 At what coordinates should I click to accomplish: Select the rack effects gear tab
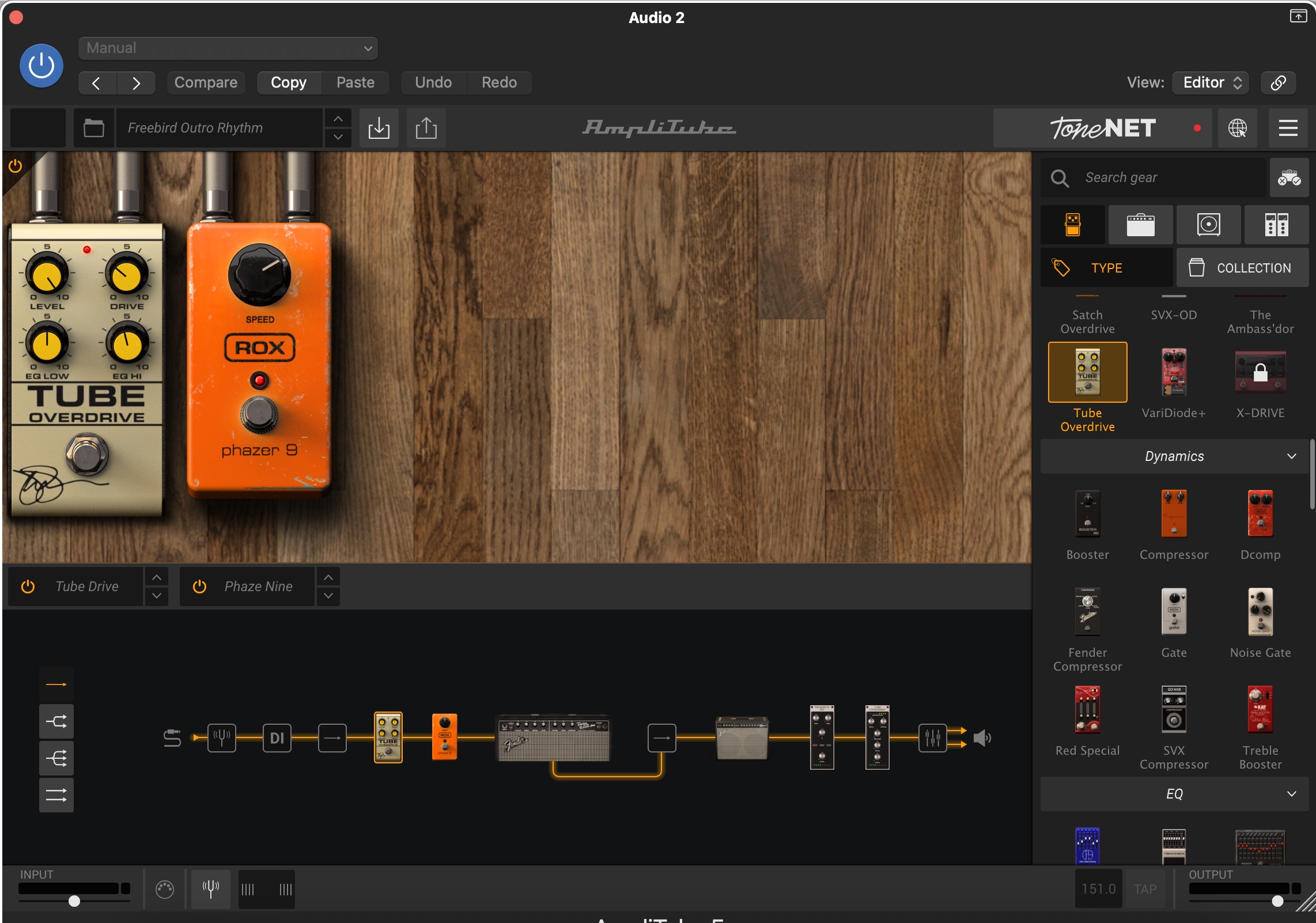click(x=1277, y=225)
